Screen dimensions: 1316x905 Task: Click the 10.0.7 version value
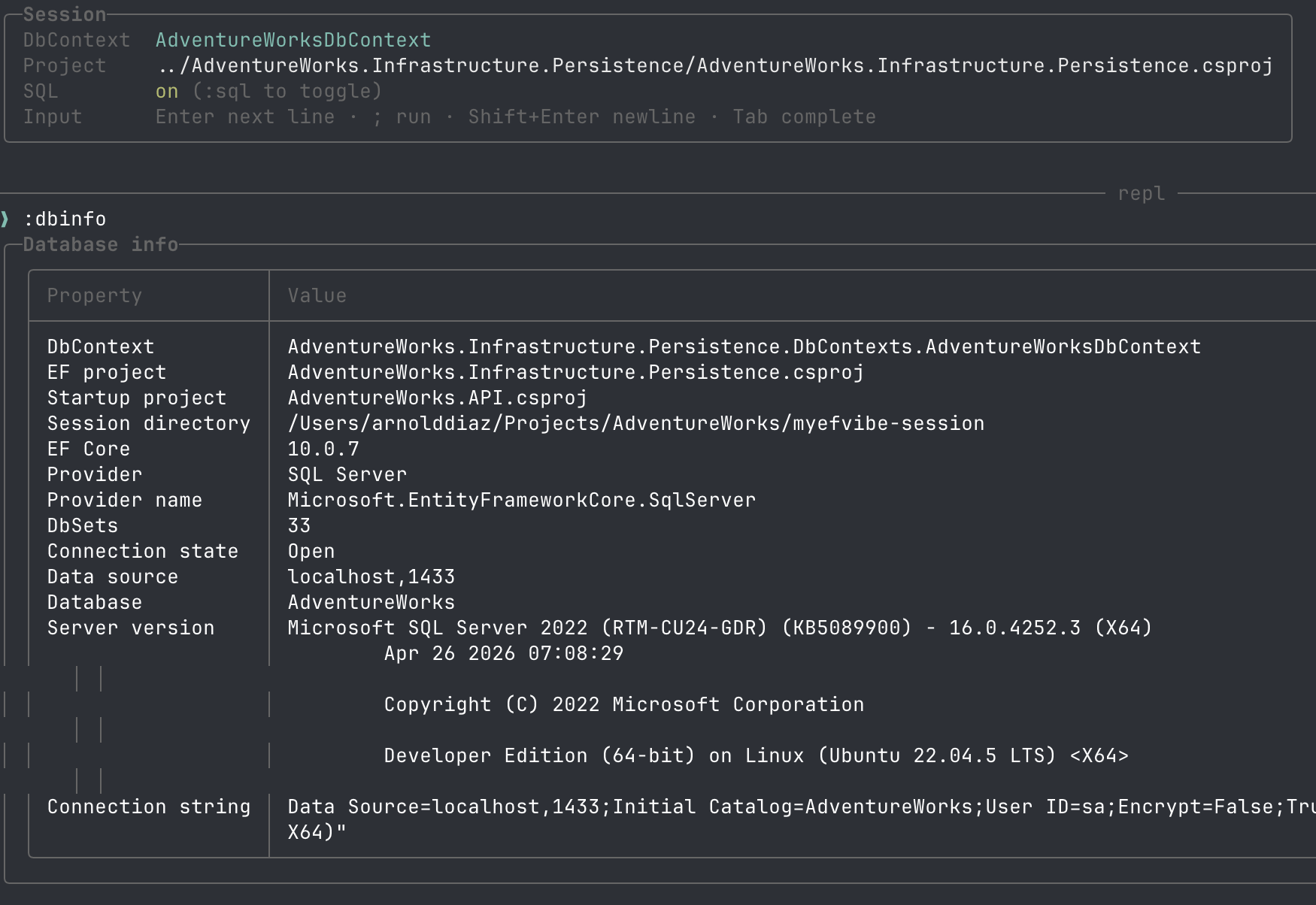[x=323, y=449]
